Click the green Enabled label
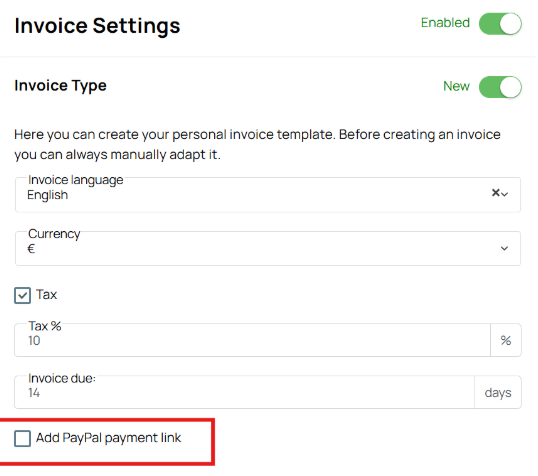Viewport: 538px width, 476px height. [x=445, y=23]
